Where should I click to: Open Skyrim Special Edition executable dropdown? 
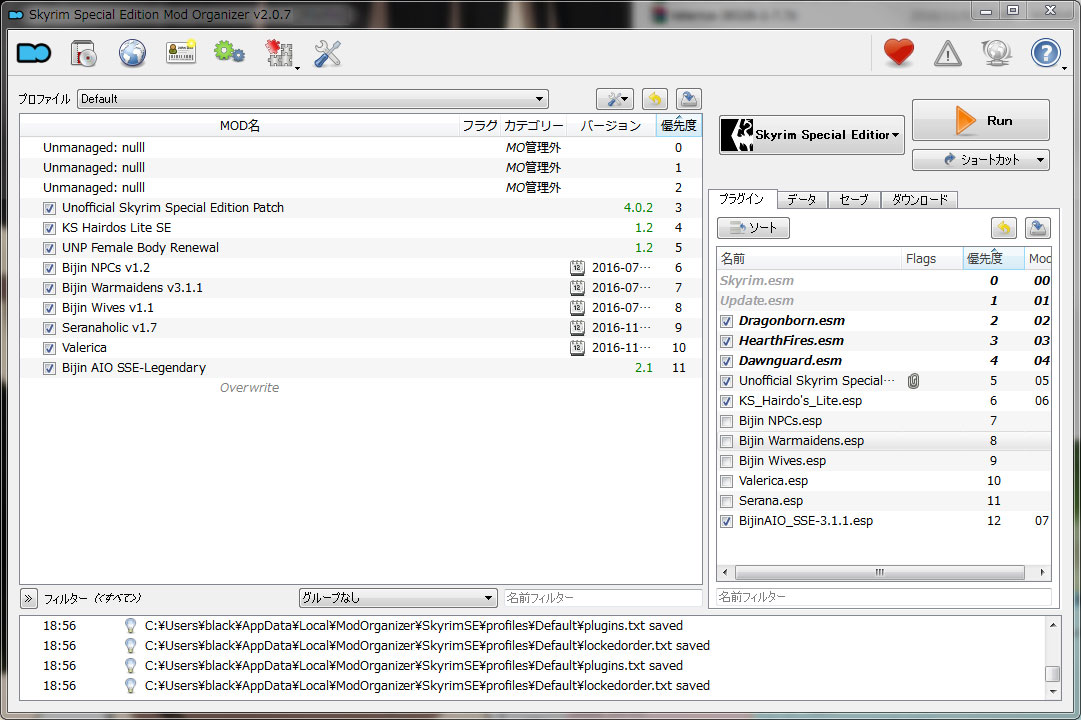(x=811, y=134)
